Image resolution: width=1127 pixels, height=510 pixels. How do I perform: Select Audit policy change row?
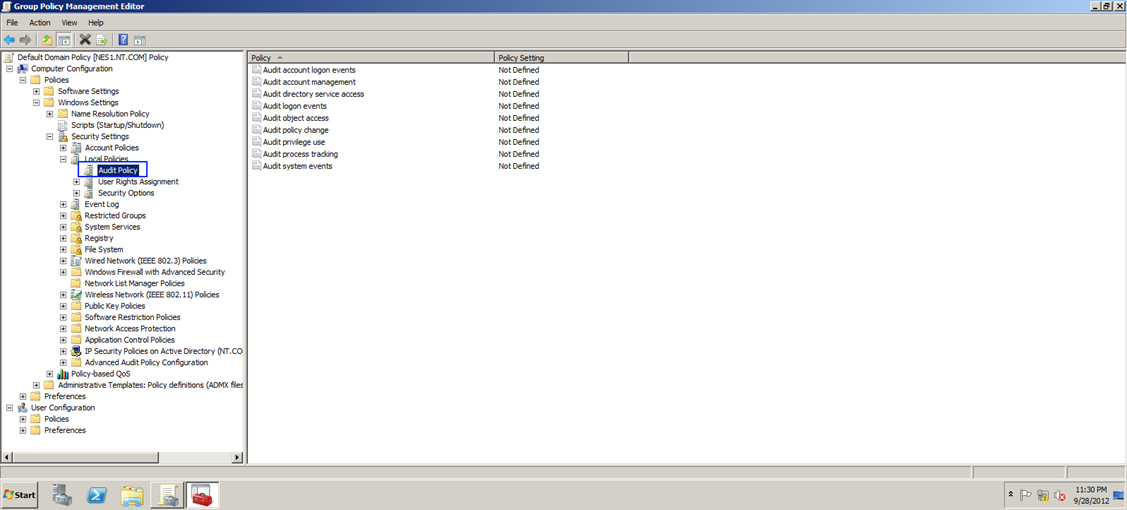coord(296,130)
